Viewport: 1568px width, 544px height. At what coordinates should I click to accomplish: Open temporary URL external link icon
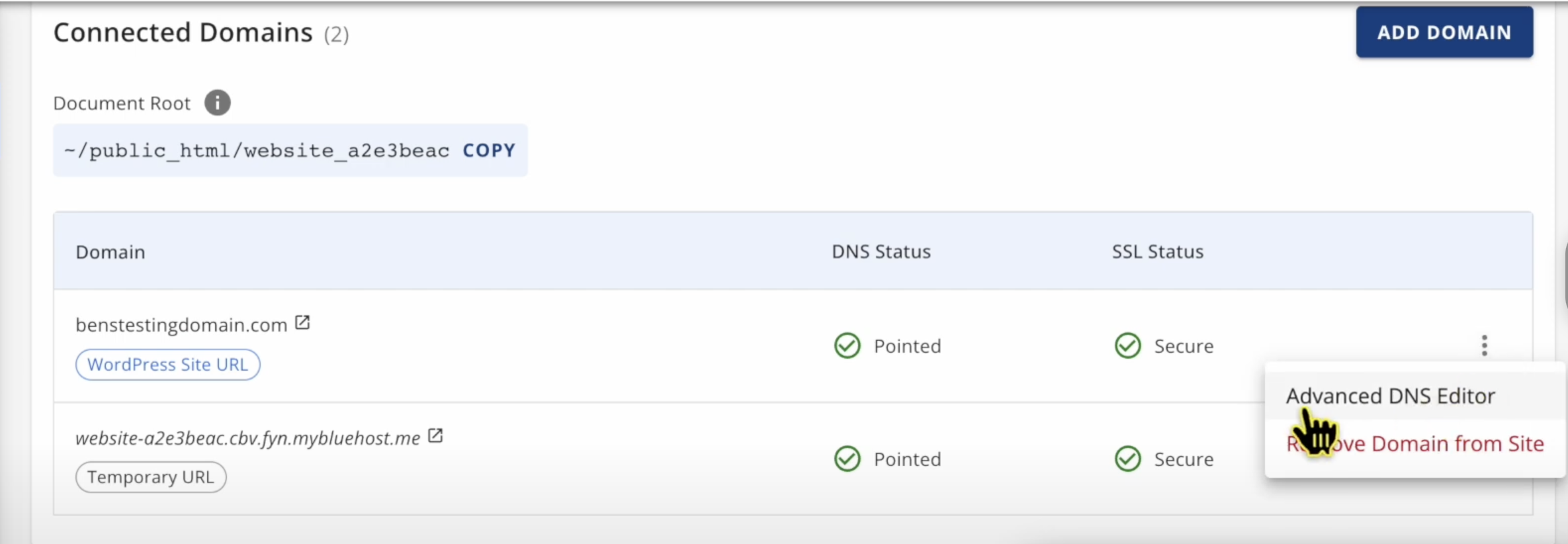435,436
